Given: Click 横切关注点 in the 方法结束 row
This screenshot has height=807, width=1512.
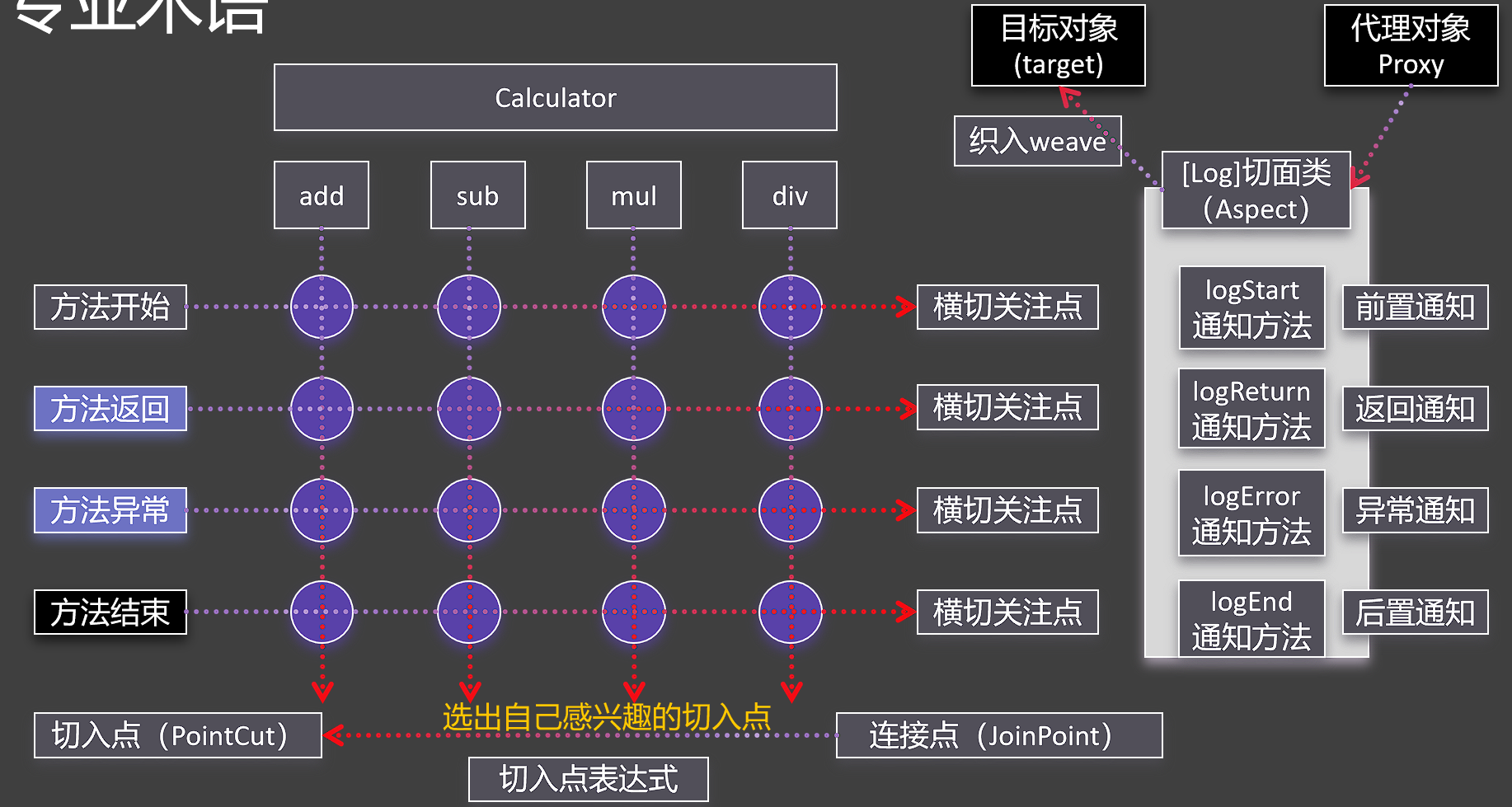Looking at the screenshot, I should (1007, 612).
